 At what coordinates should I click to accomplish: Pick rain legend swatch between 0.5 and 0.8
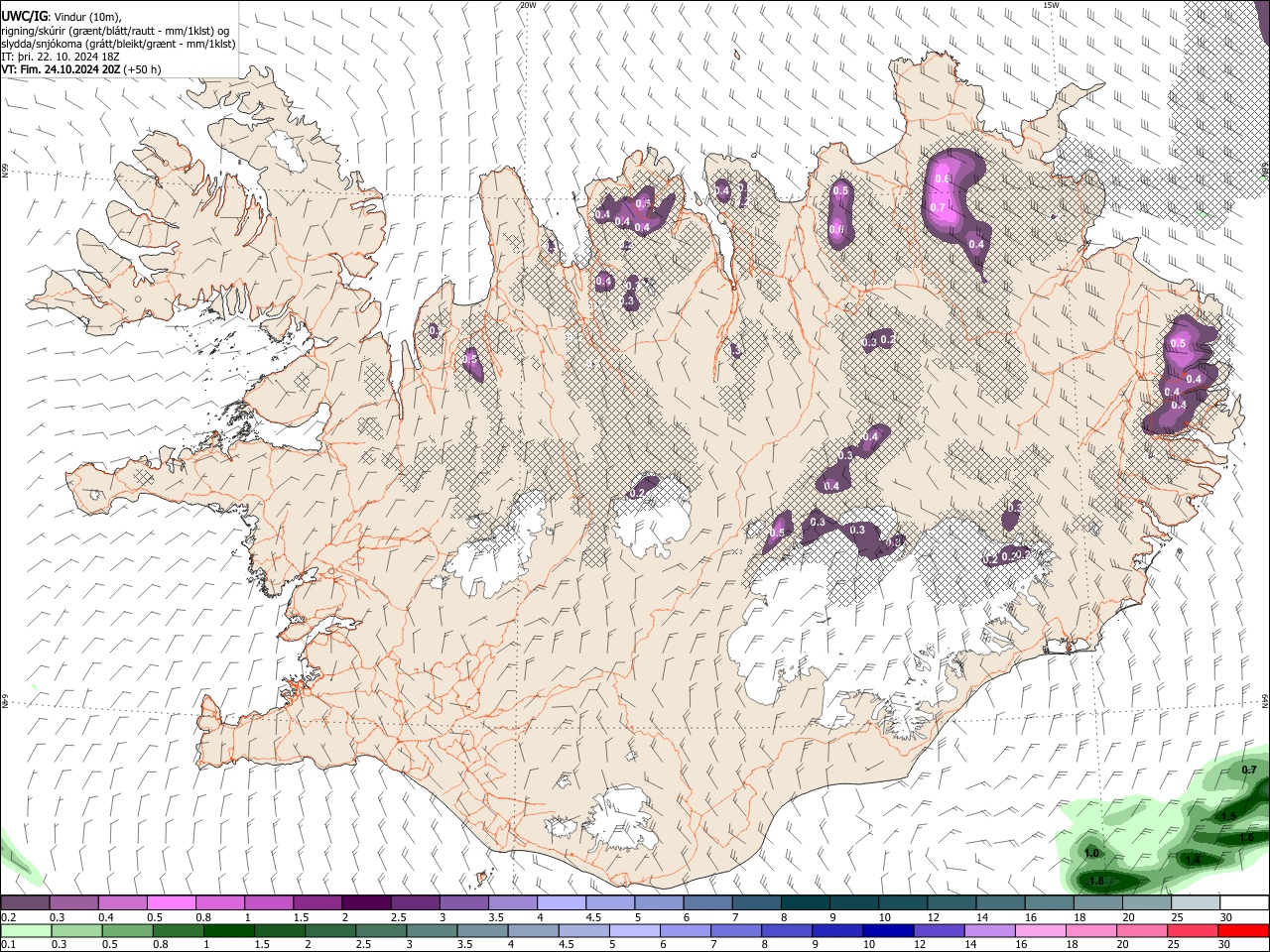click(x=127, y=930)
